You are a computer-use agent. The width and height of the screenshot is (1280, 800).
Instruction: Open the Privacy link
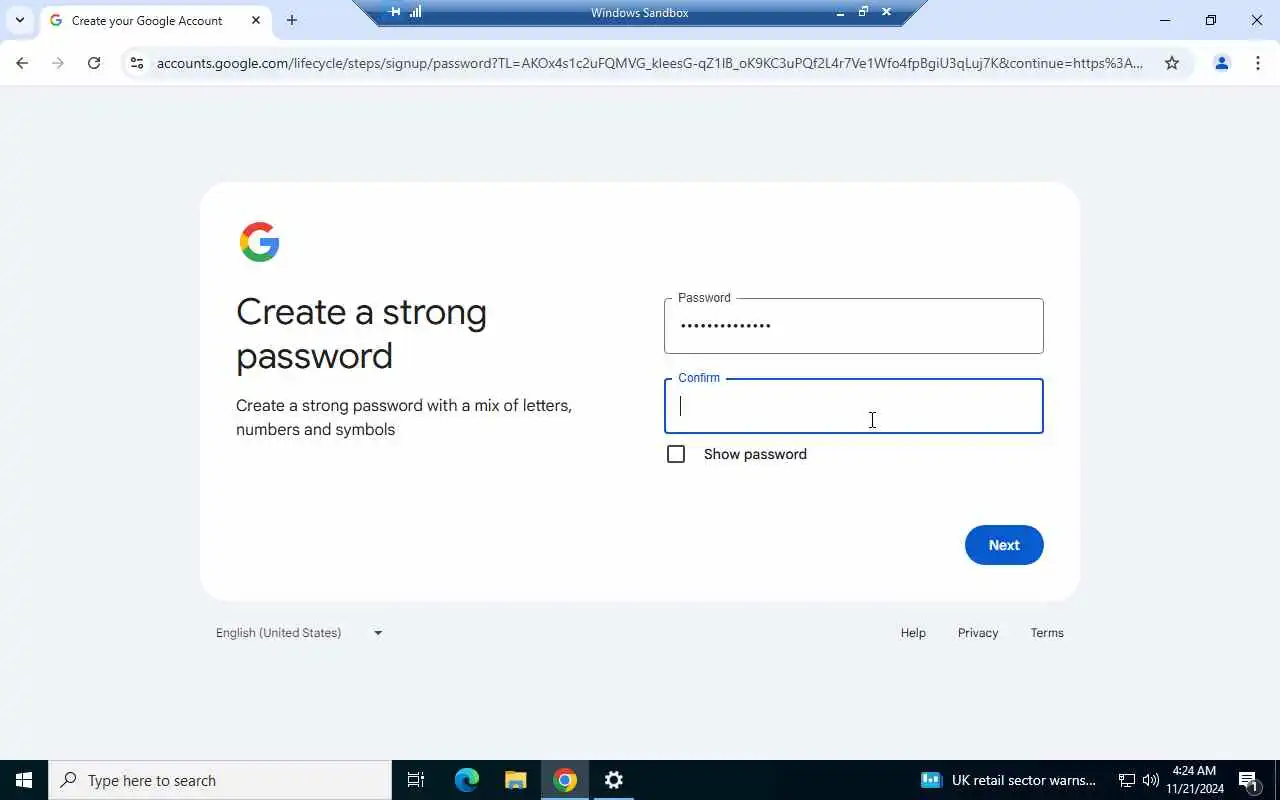(978, 633)
